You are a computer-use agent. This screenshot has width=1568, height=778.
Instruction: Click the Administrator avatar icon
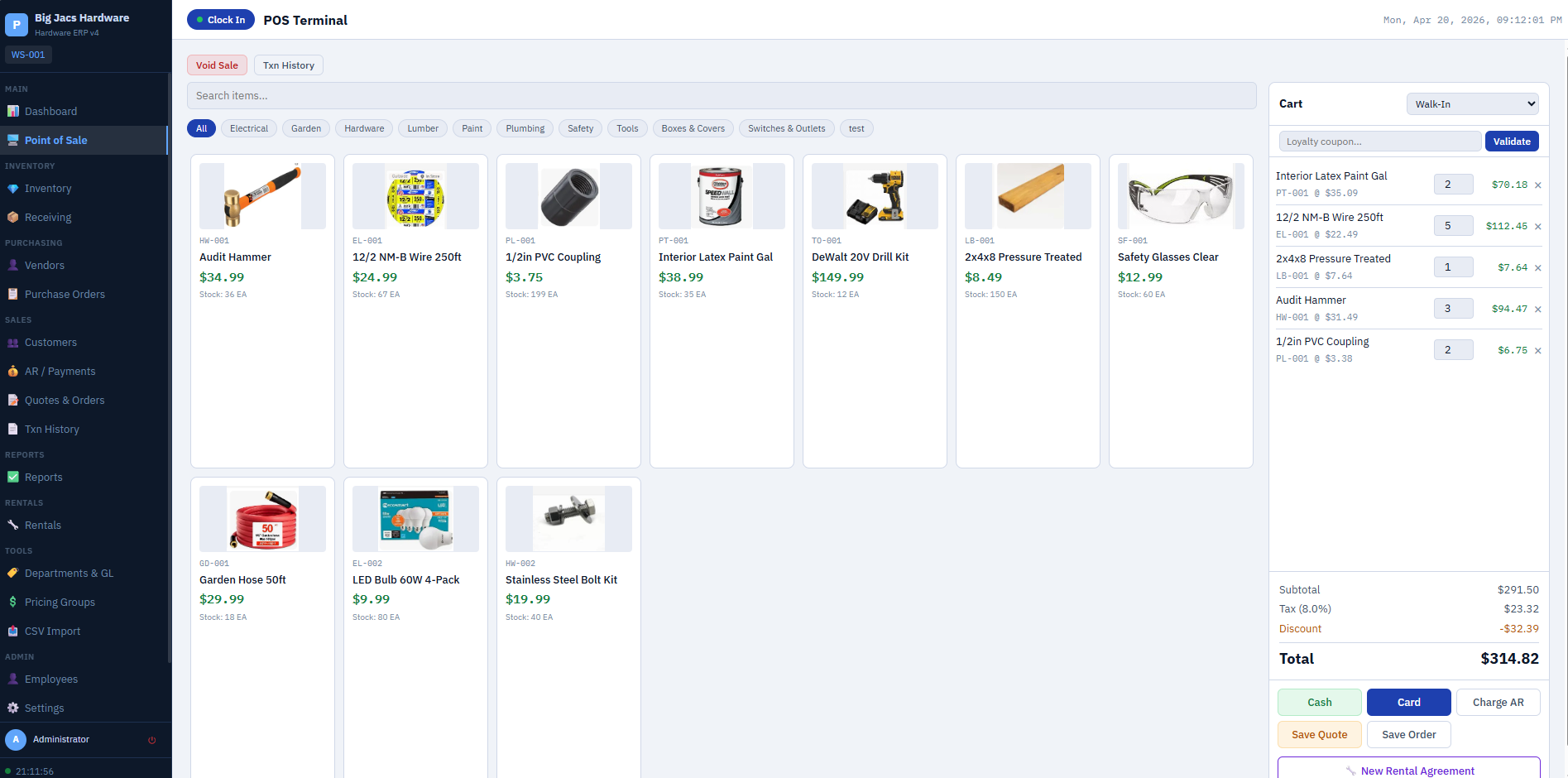pos(16,740)
